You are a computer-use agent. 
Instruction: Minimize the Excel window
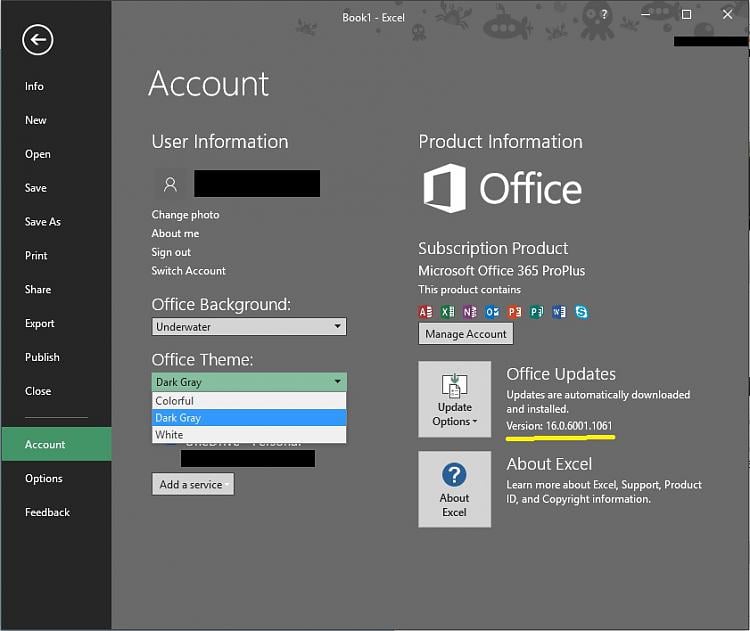click(x=645, y=14)
